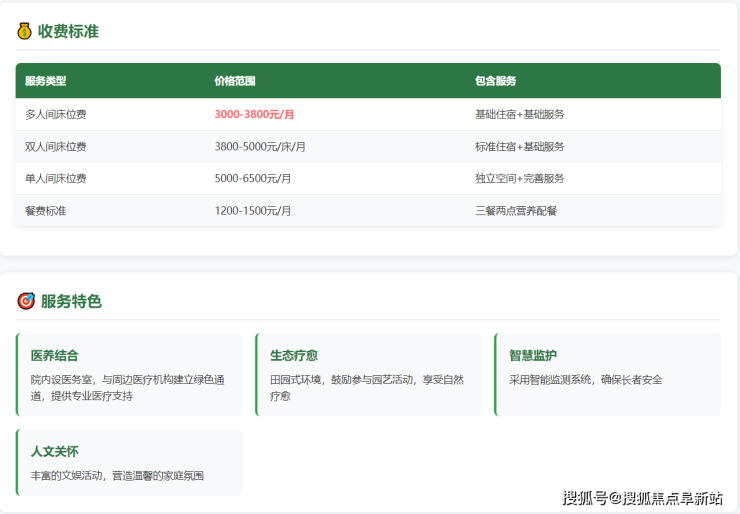The image size is (740, 514).
Task: Click the 收费标准 section heading
Action: coord(68,31)
